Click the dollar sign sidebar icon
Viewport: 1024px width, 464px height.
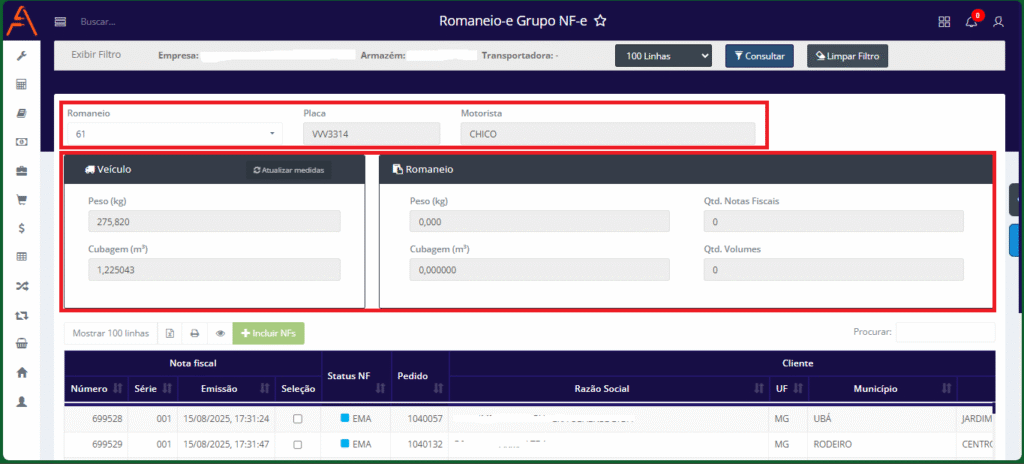pyautogui.click(x=21, y=228)
